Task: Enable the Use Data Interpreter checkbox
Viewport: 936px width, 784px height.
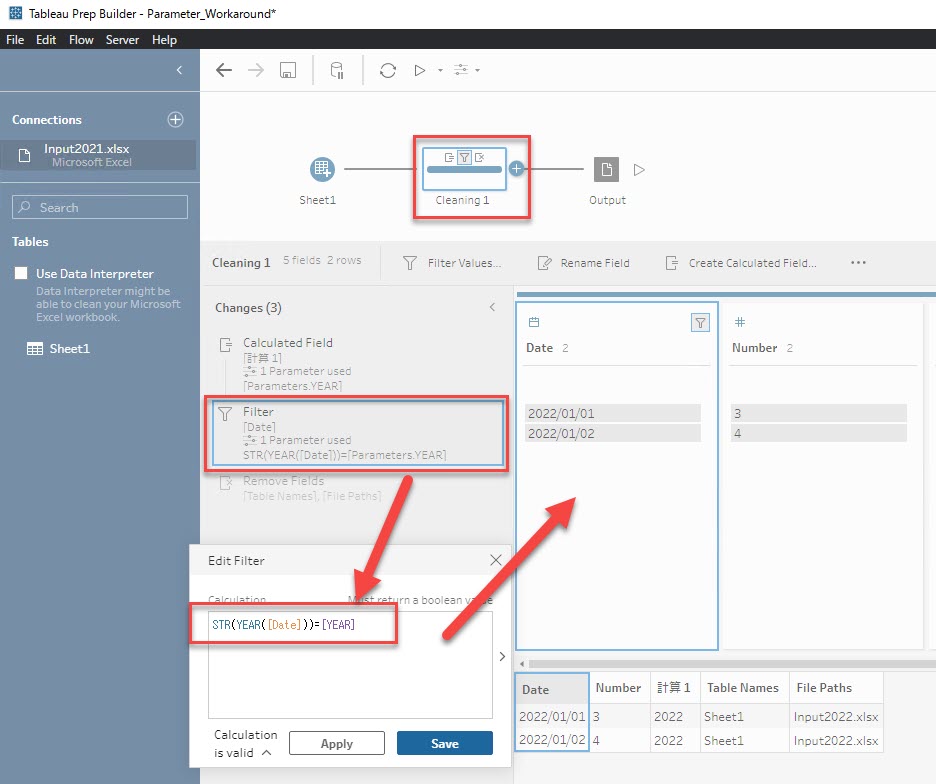Action: click(21, 273)
